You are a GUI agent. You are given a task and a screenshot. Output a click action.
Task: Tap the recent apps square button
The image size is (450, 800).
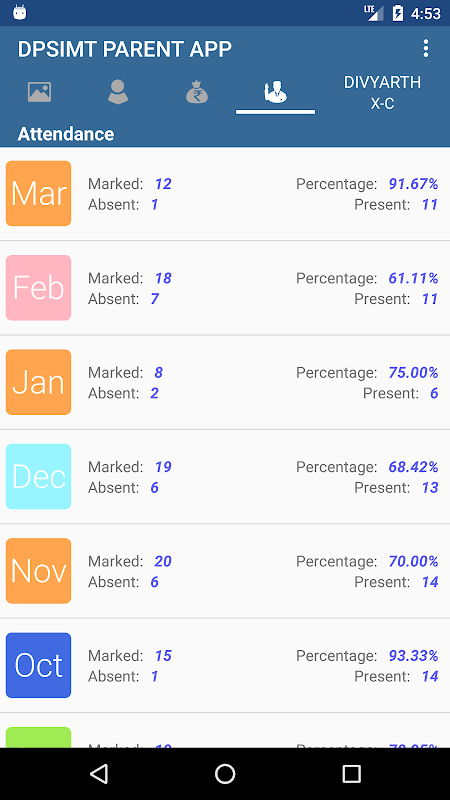point(351,774)
